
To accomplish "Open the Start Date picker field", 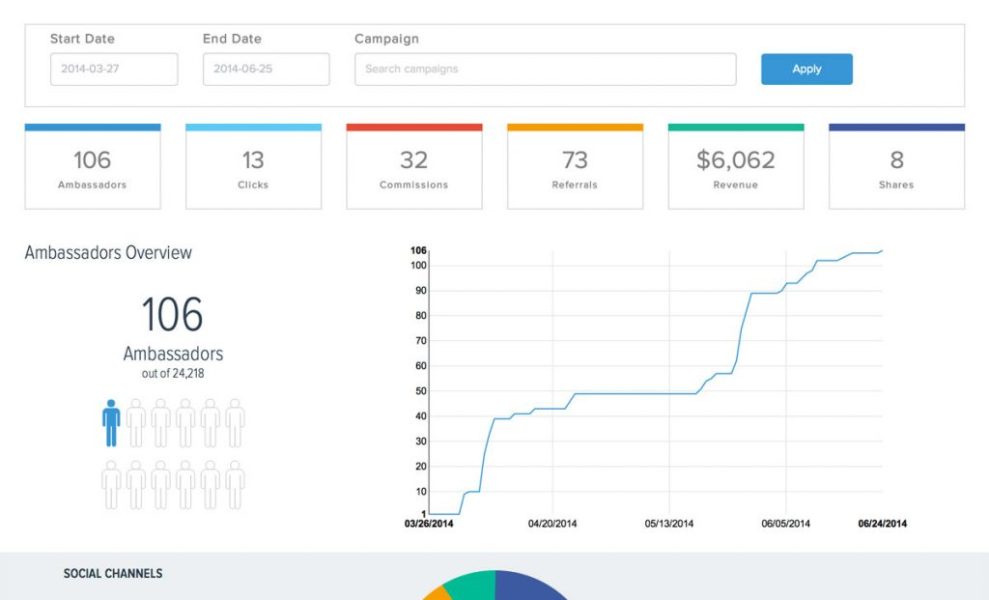I will [x=113, y=69].
